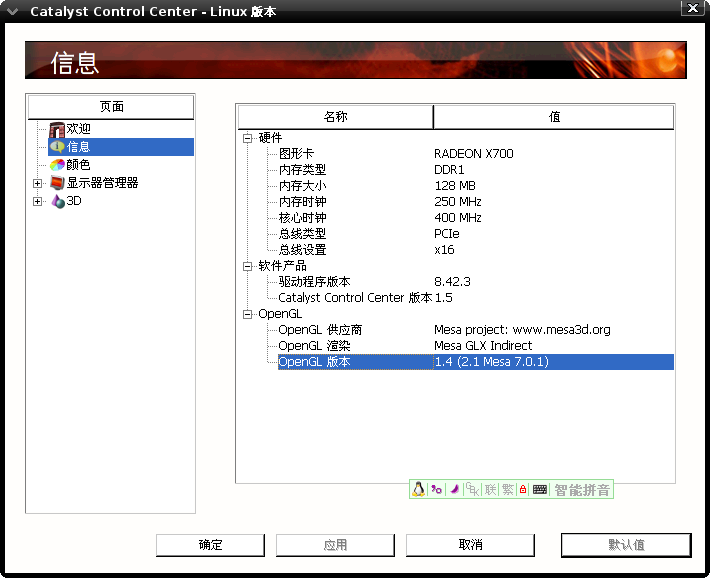Click the 3D shapes icon
Image resolution: width=710 pixels, height=578 pixels.
click(57, 201)
